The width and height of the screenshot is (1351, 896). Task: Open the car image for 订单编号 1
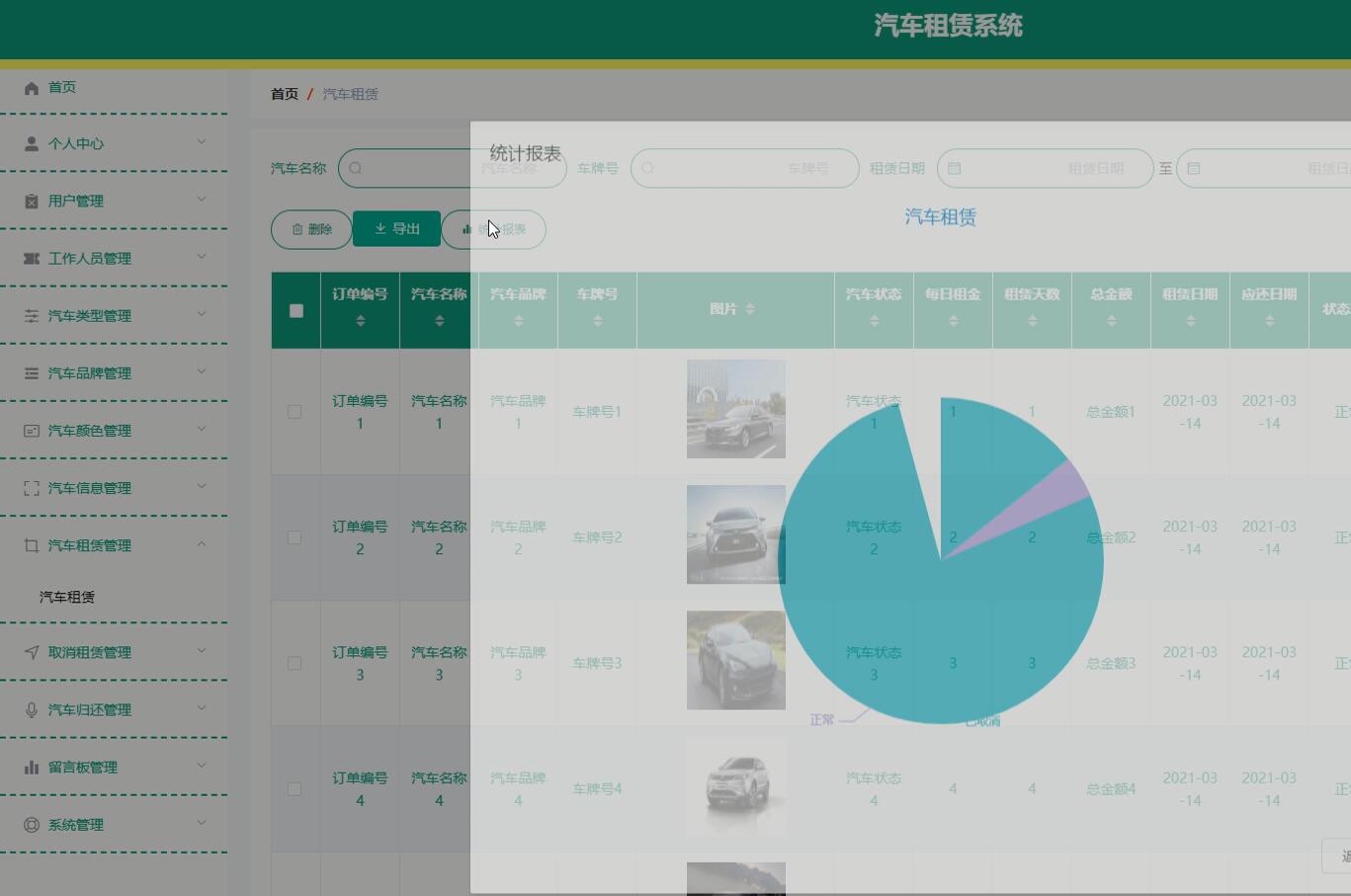tap(736, 409)
